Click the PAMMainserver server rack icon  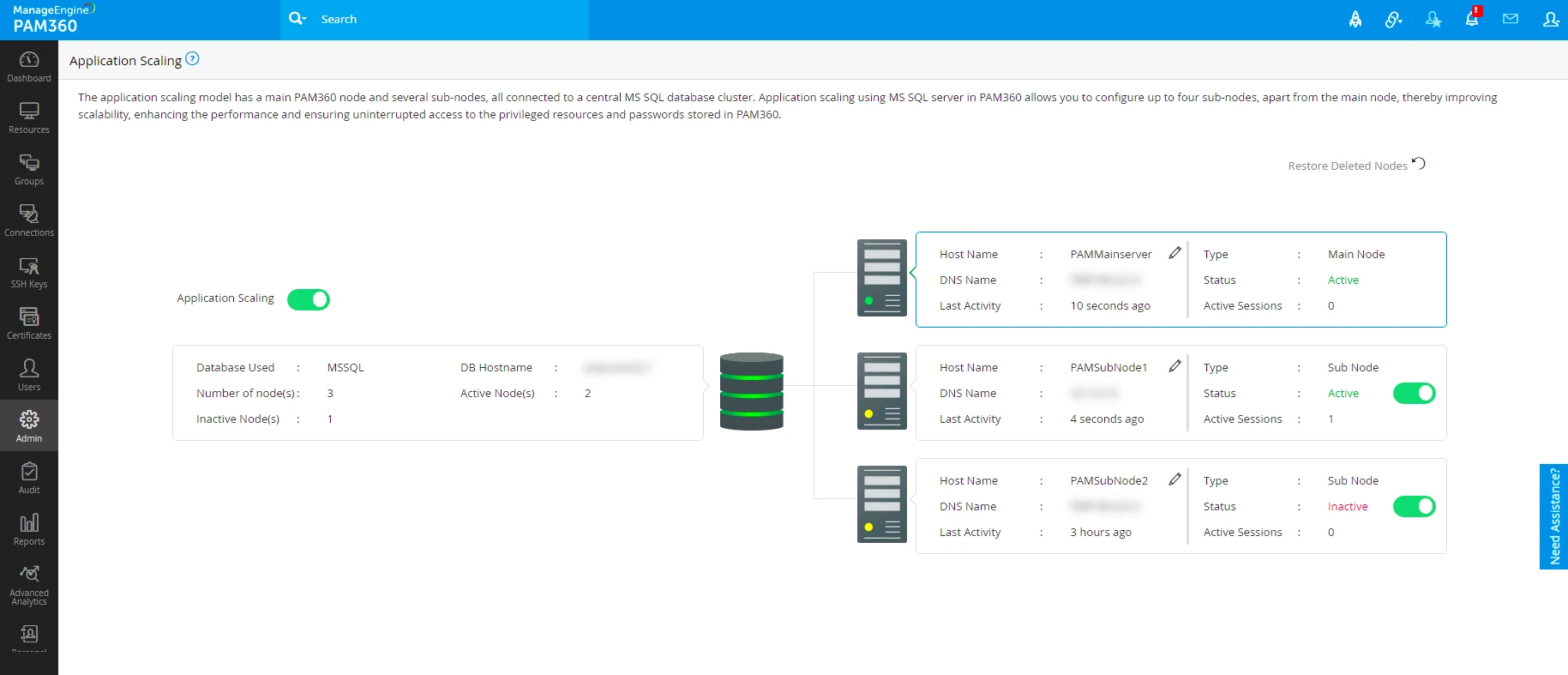point(882,278)
